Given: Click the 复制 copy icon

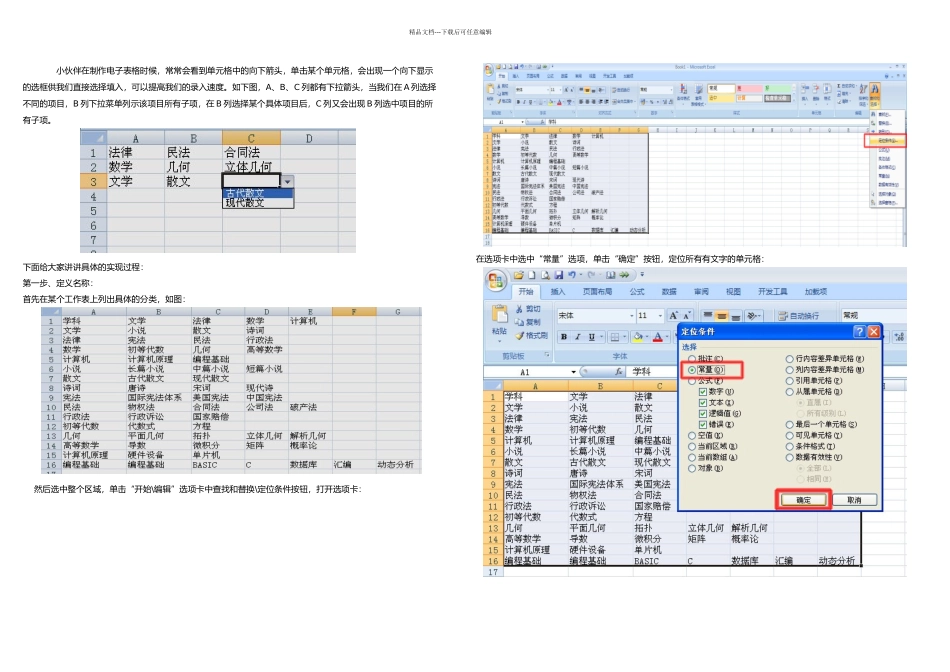Looking at the screenshot, I should point(519,322).
